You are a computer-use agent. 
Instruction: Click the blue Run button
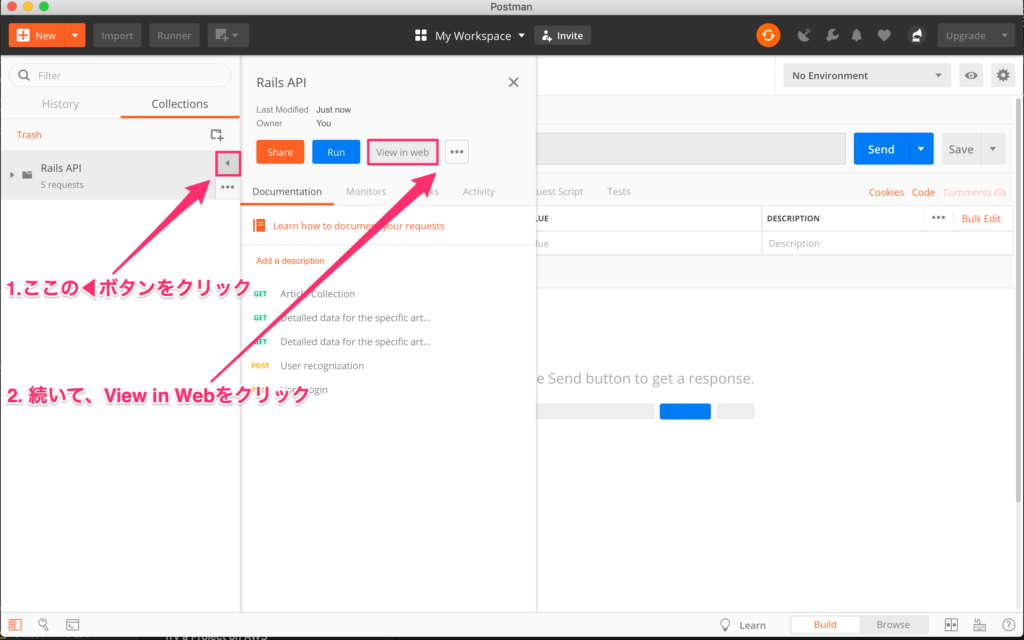click(336, 152)
